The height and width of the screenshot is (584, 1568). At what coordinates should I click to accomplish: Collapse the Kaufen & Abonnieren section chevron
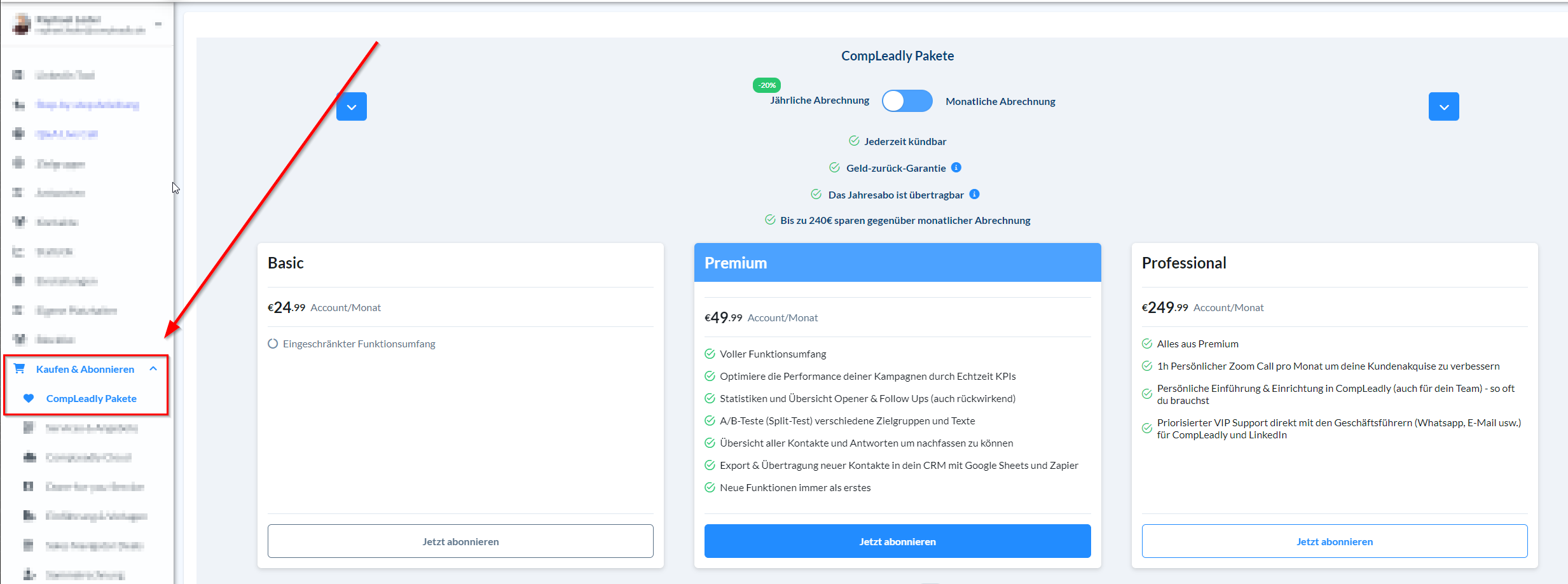click(153, 369)
